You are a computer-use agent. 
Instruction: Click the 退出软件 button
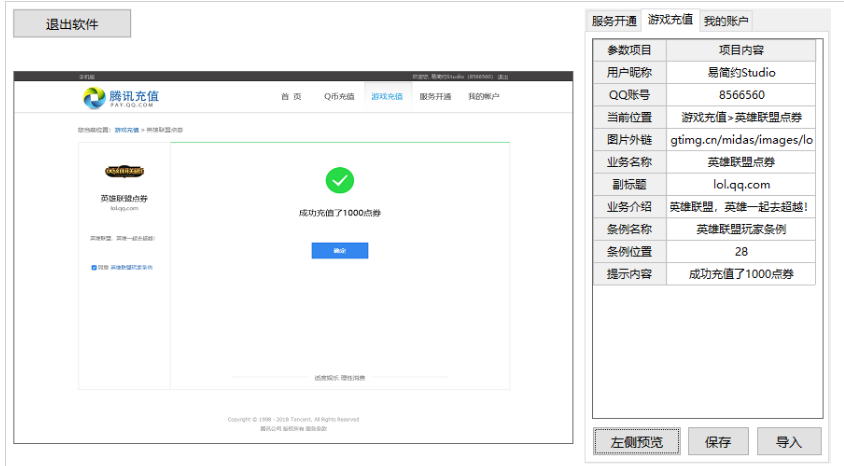72,24
